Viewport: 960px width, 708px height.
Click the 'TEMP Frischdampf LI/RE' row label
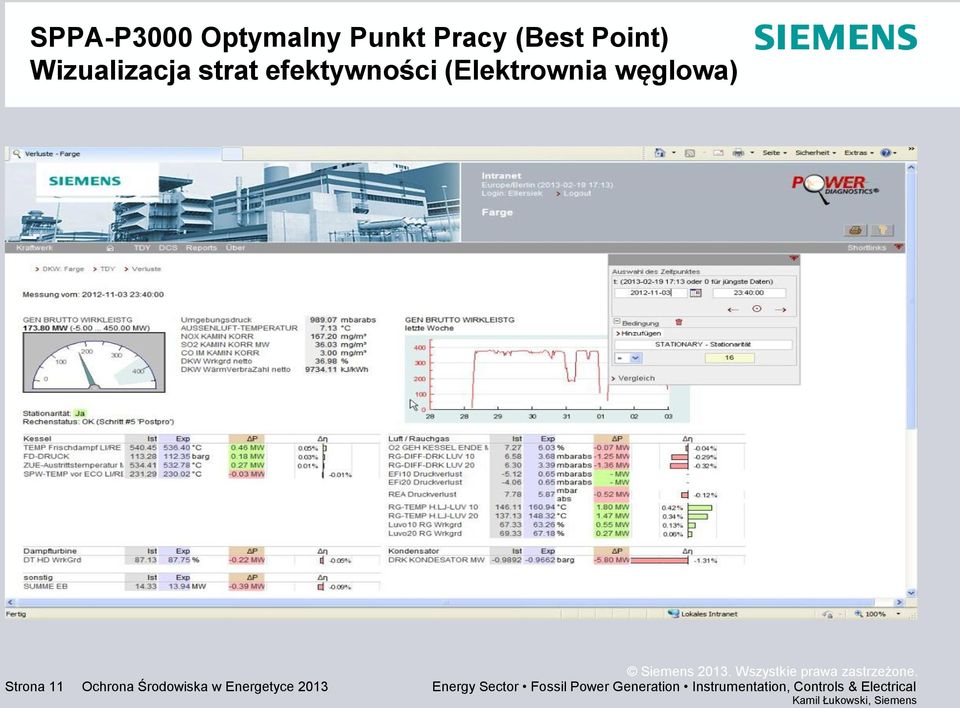[x=72, y=448]
